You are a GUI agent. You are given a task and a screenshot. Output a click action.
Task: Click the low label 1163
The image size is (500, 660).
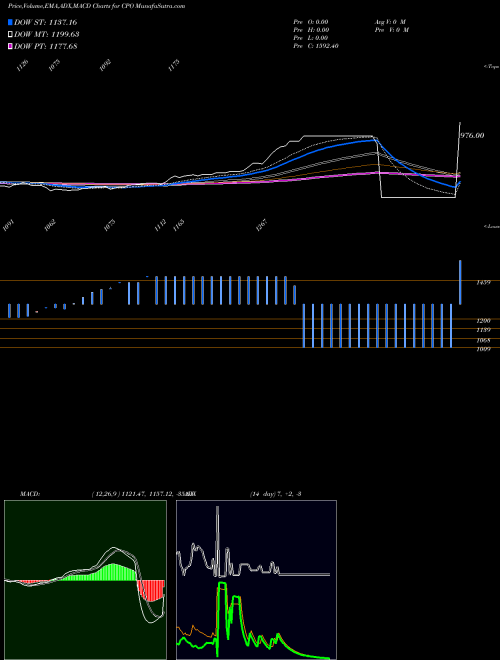click(x=178, y=225)
